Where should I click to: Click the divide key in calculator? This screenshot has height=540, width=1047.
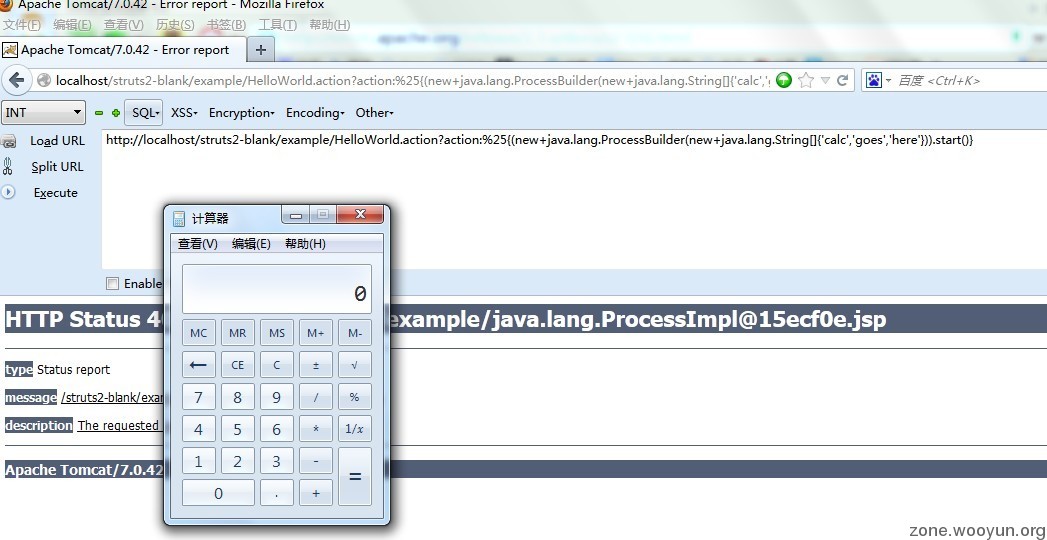pos(316,397)
